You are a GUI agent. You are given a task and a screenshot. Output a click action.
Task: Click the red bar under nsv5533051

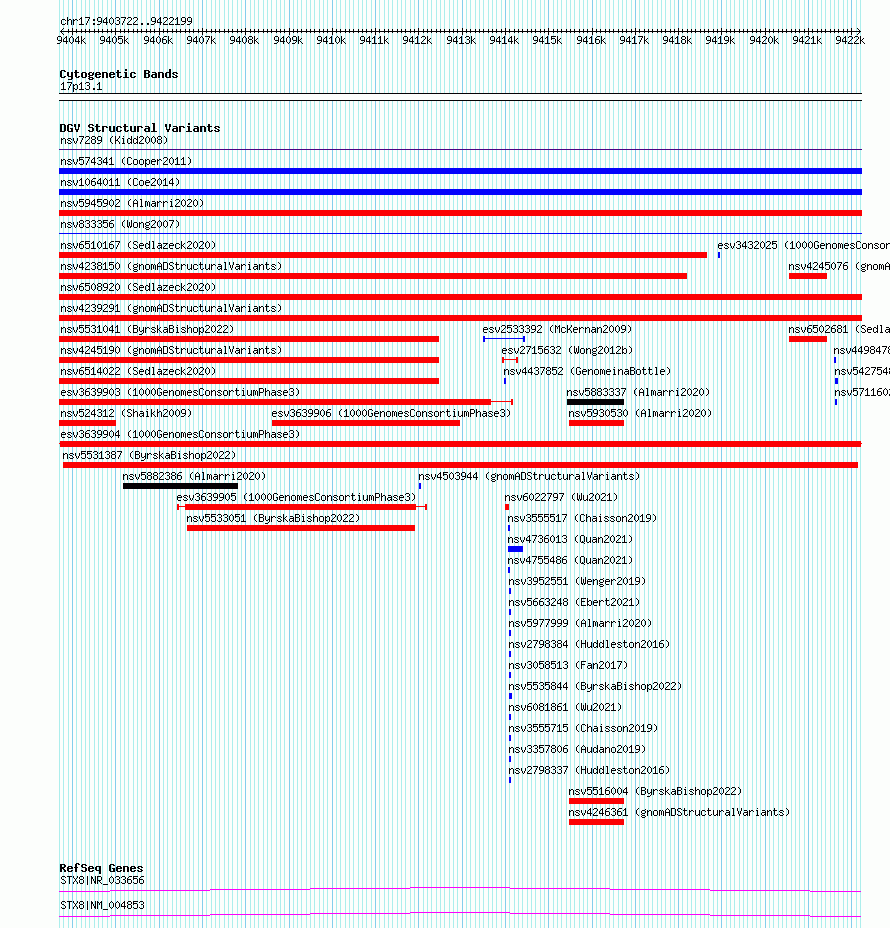301,529
